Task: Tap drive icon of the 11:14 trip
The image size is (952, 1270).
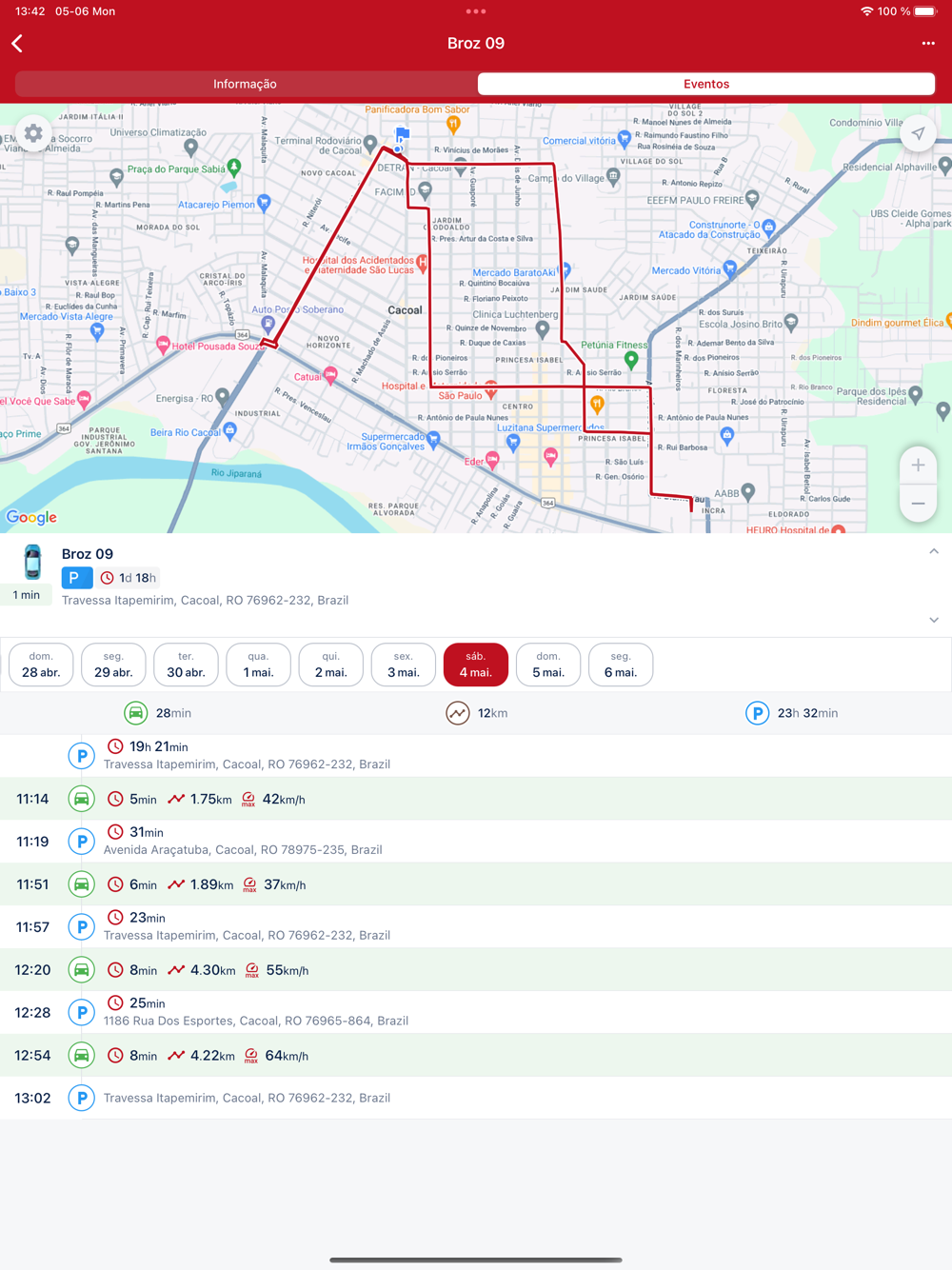Action: pos(82,799)
